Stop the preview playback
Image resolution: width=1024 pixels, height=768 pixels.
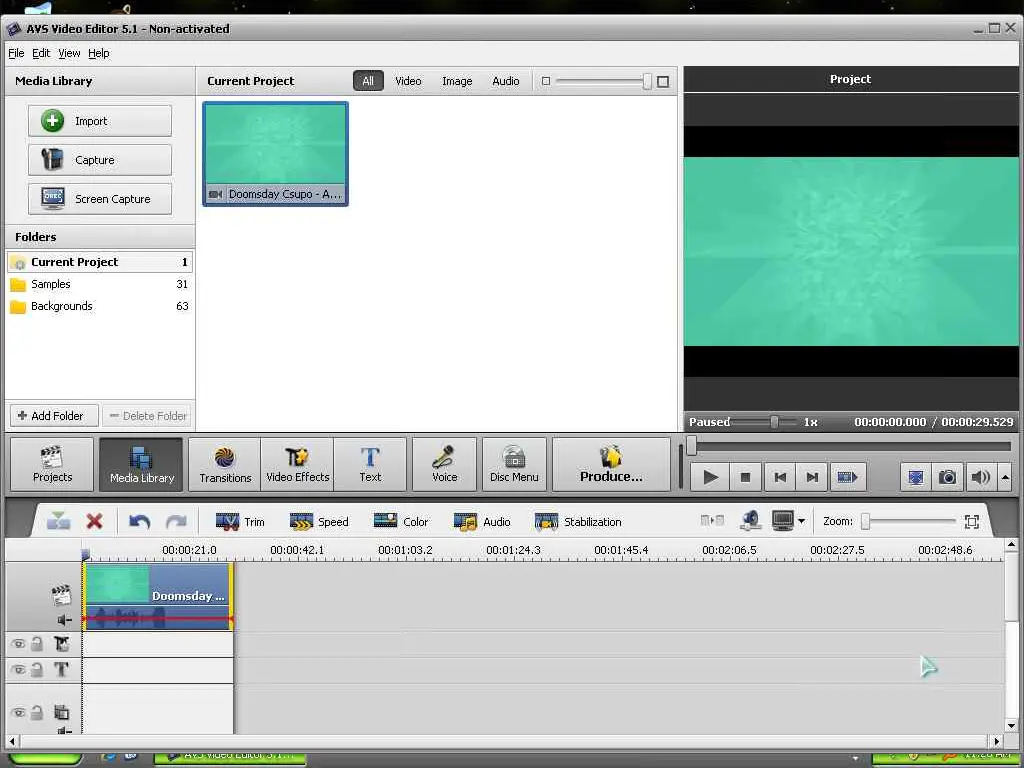pyautogui.click(x=745, y=477)
